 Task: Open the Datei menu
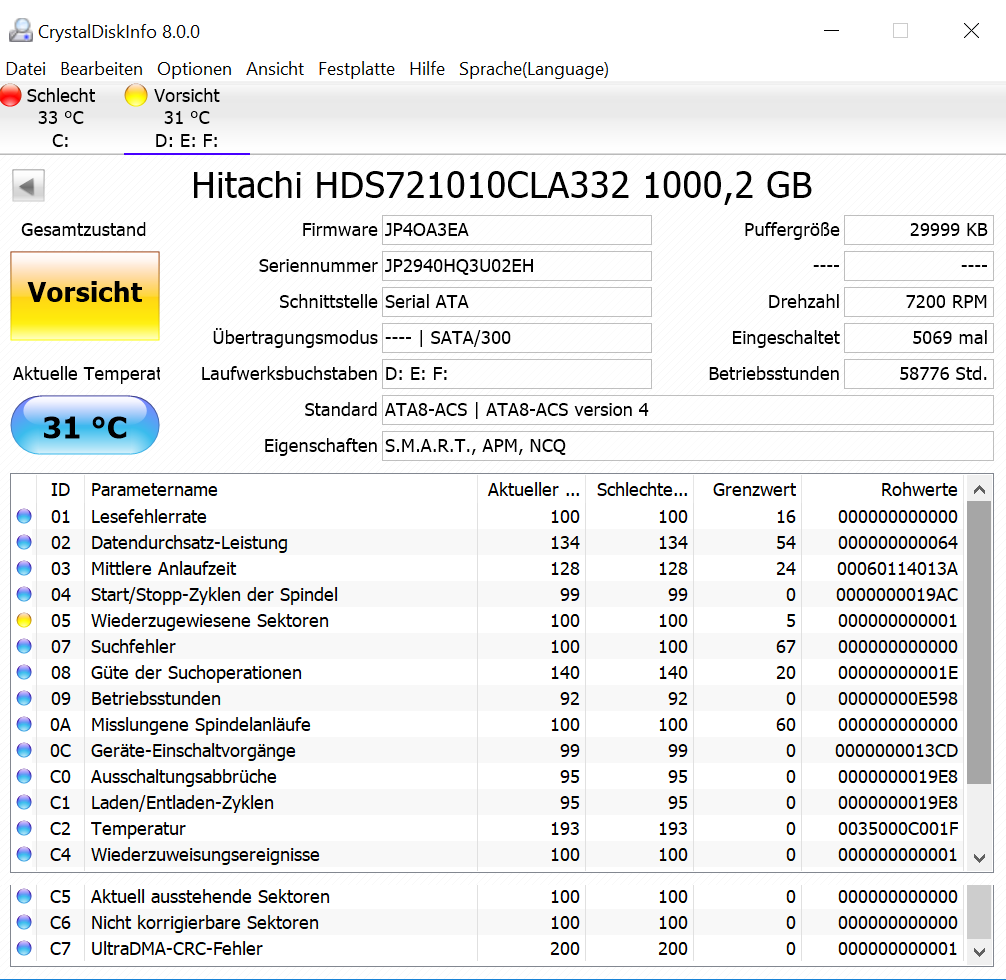[26, 69]
